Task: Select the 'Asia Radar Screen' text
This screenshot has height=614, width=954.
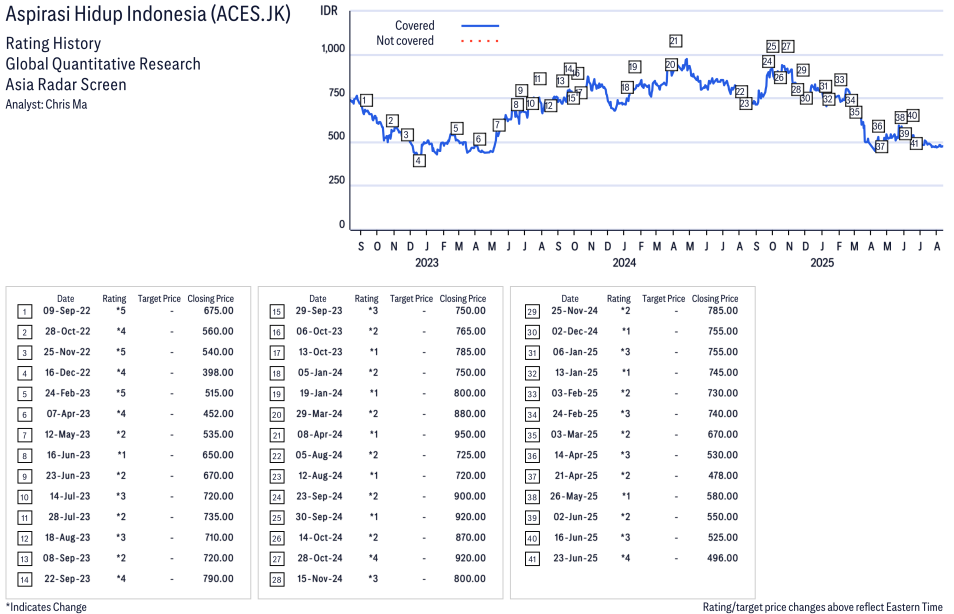Action: [x=66, y=85]
